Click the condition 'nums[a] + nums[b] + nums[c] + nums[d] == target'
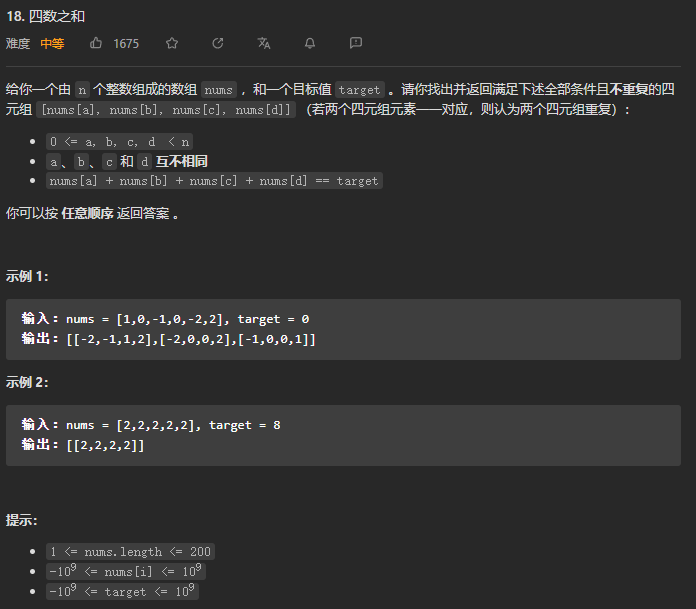The height and width of the screenshot is (609, 696). 214,181
